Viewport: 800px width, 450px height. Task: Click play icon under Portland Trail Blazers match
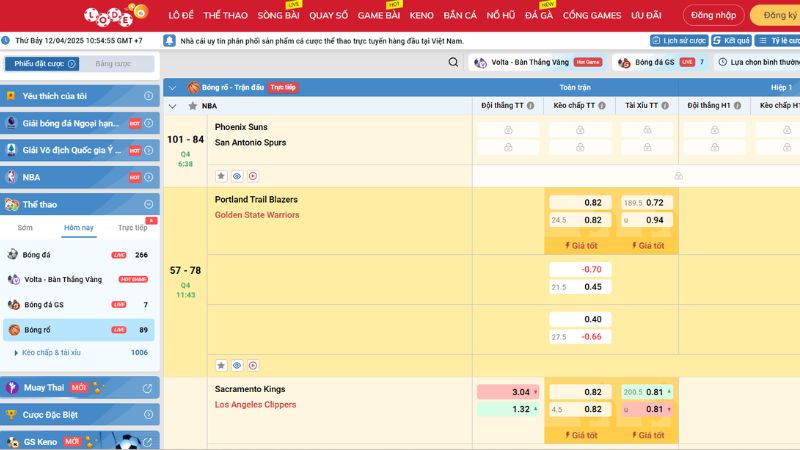[x=252, y=366]
